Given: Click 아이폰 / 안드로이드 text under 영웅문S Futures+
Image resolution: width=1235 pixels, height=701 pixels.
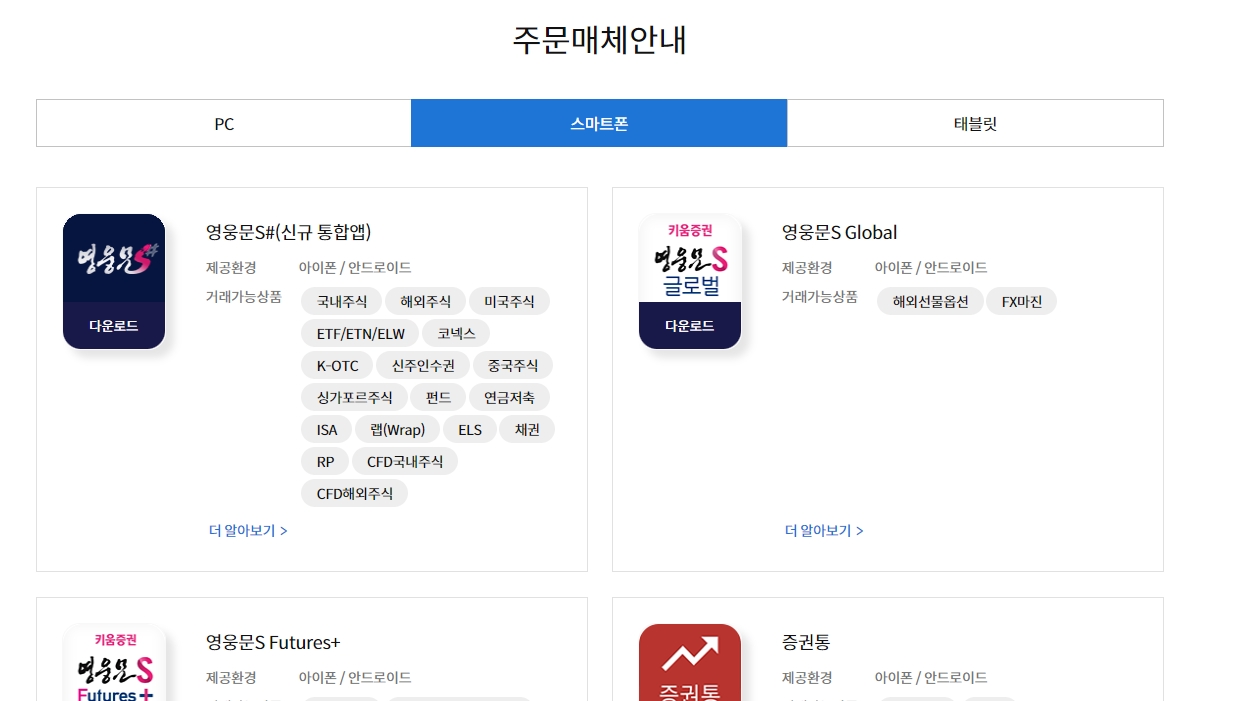Looking at the screenshot, I should click(355, 677).
